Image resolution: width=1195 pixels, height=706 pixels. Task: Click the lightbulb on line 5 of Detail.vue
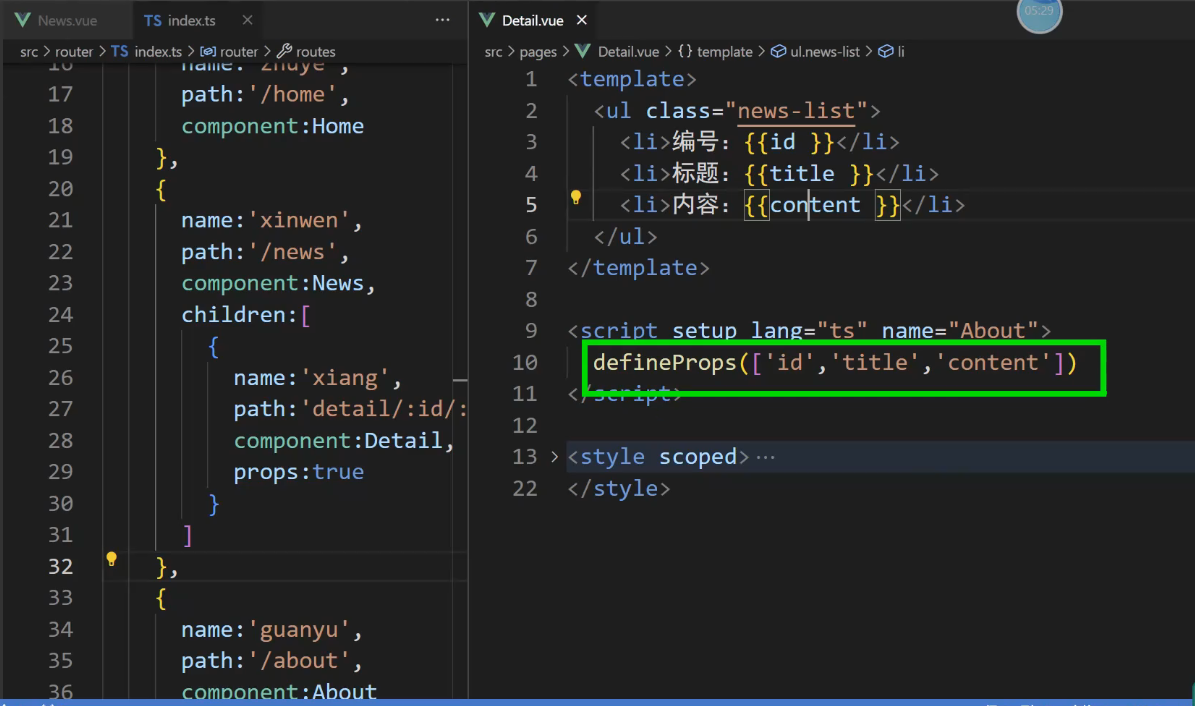576,198
